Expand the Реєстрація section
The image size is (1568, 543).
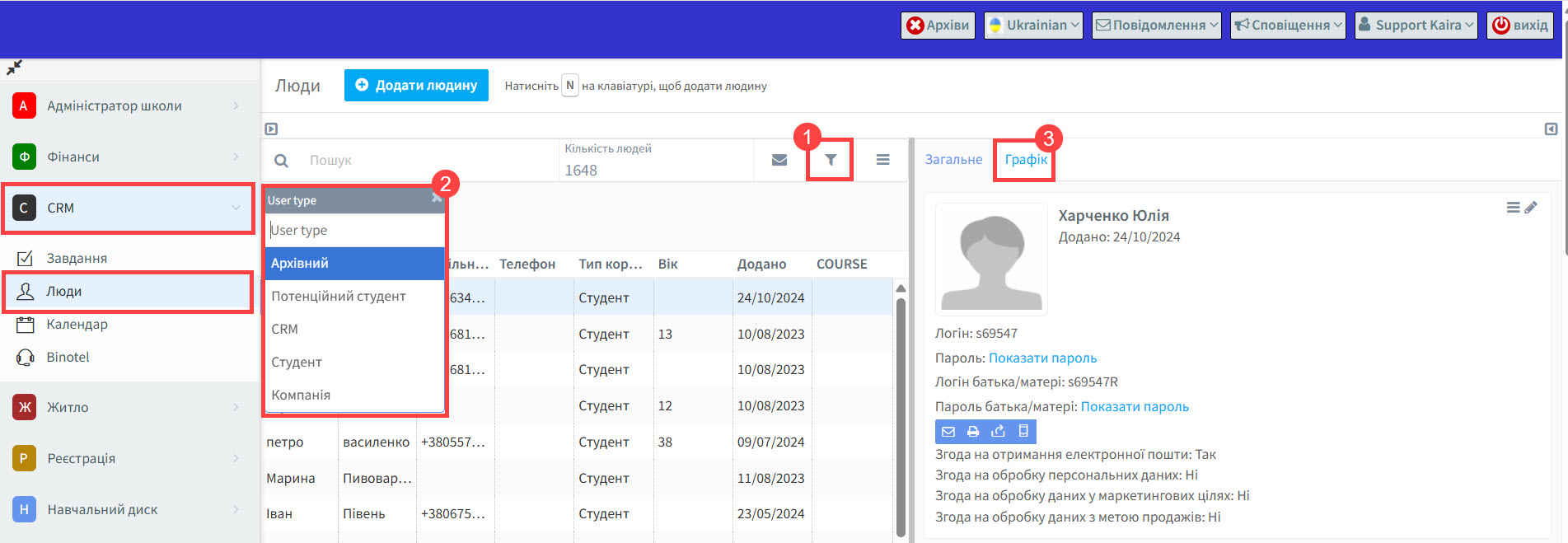tap(236, 458)
